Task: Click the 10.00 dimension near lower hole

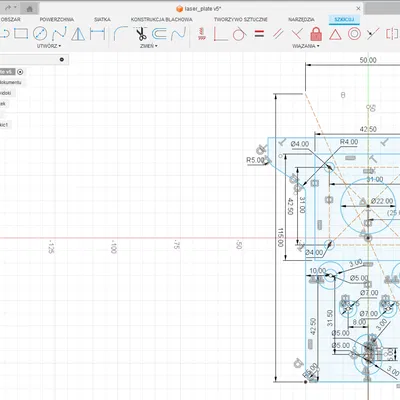Action: tap(318, 271)
